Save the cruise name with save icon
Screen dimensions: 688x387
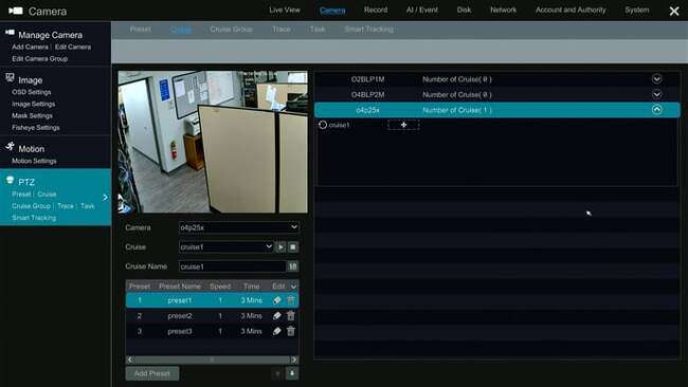(x=293, y=266)
